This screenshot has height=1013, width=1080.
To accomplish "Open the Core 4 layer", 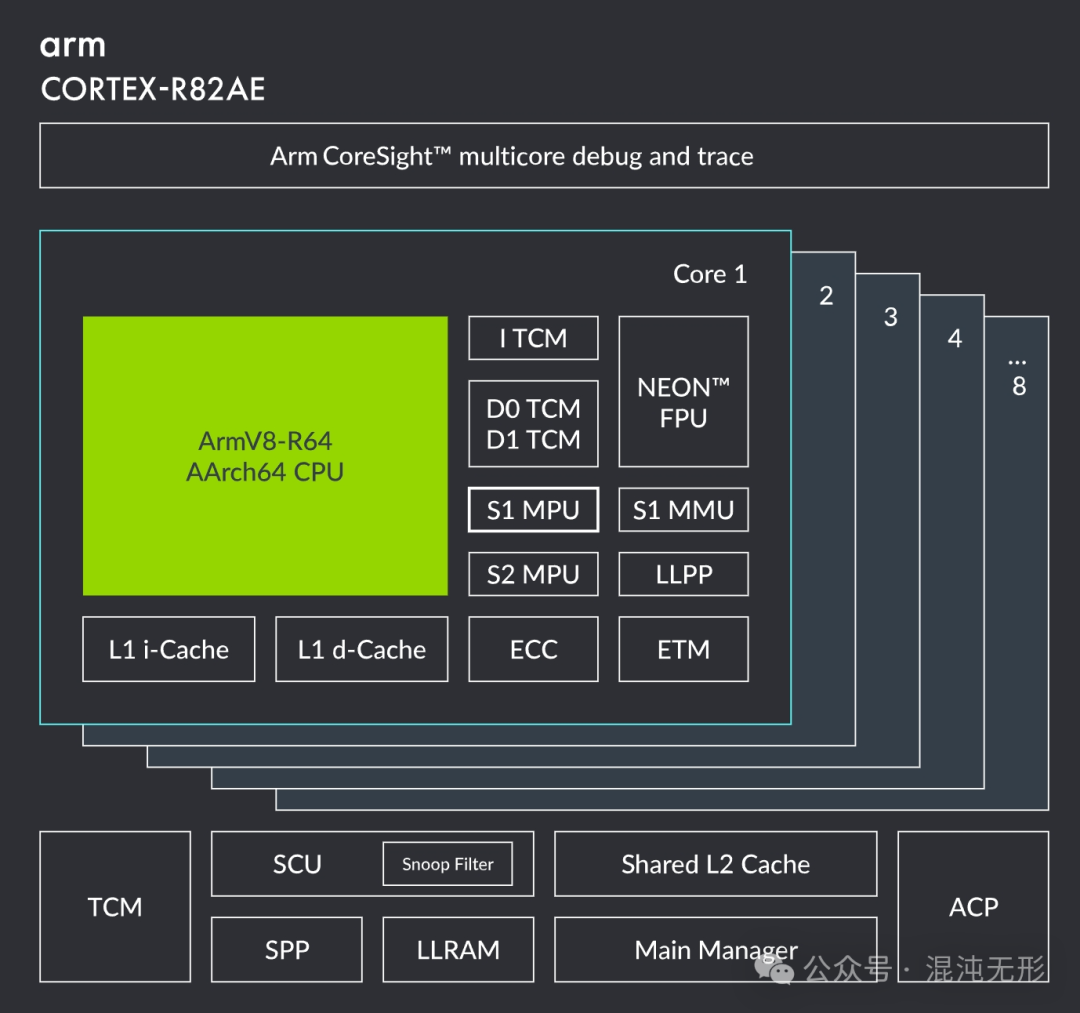I will tap(955, 338).
